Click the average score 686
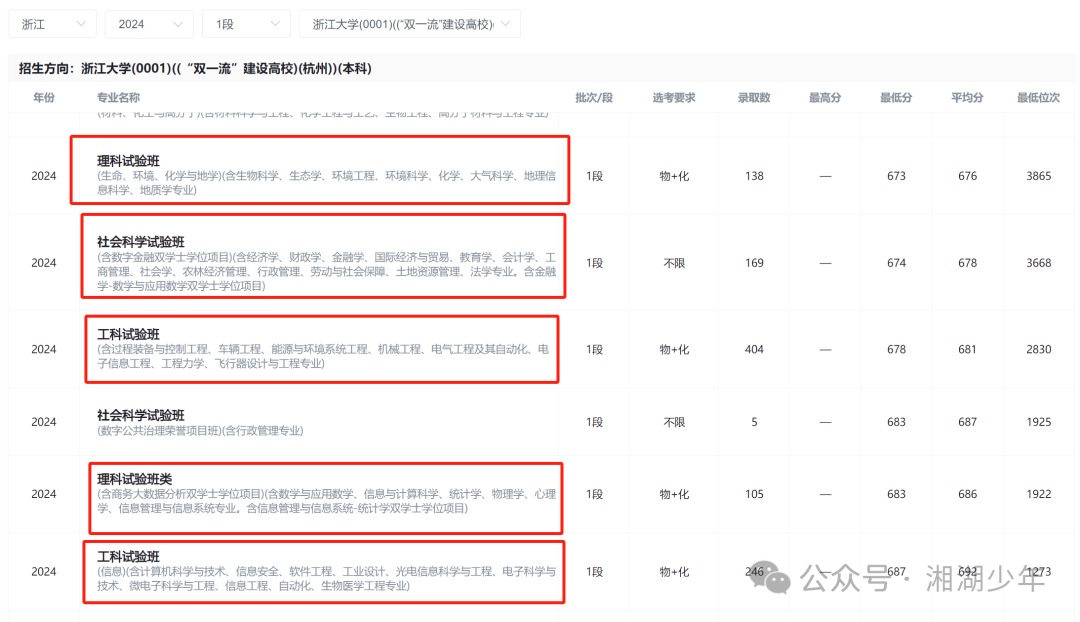Screen dimensions: 1080x622 pos(967,494)
